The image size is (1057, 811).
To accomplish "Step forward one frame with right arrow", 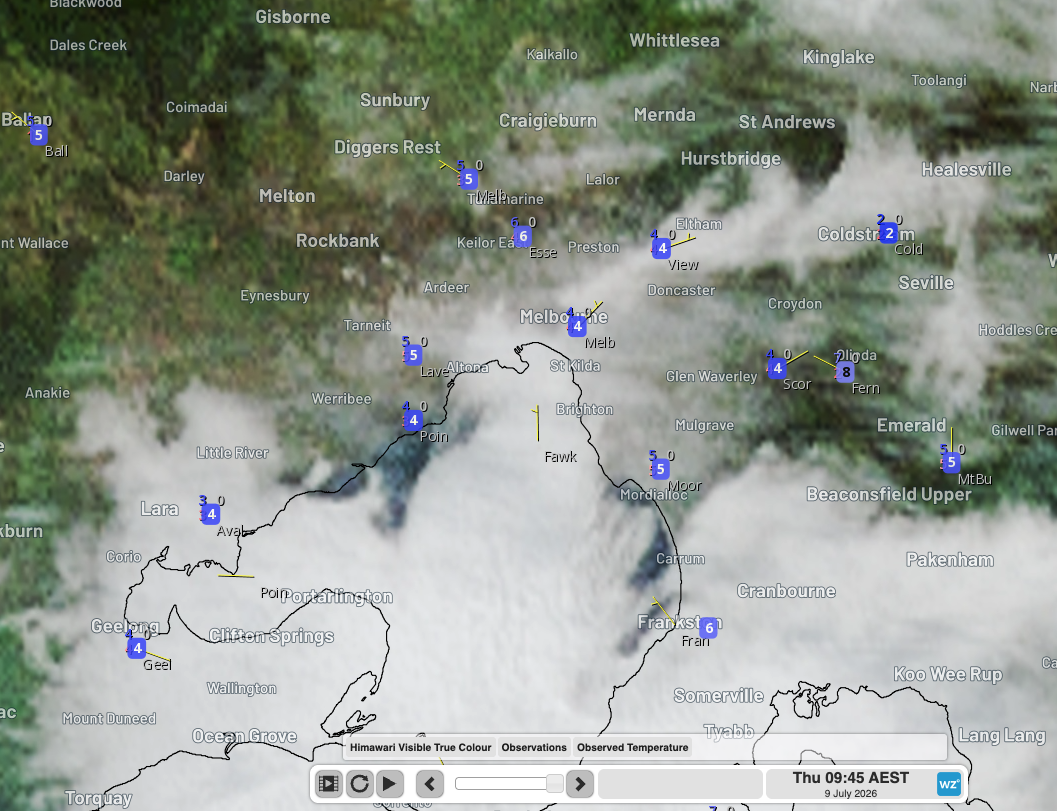I will (x=580, y=783).
